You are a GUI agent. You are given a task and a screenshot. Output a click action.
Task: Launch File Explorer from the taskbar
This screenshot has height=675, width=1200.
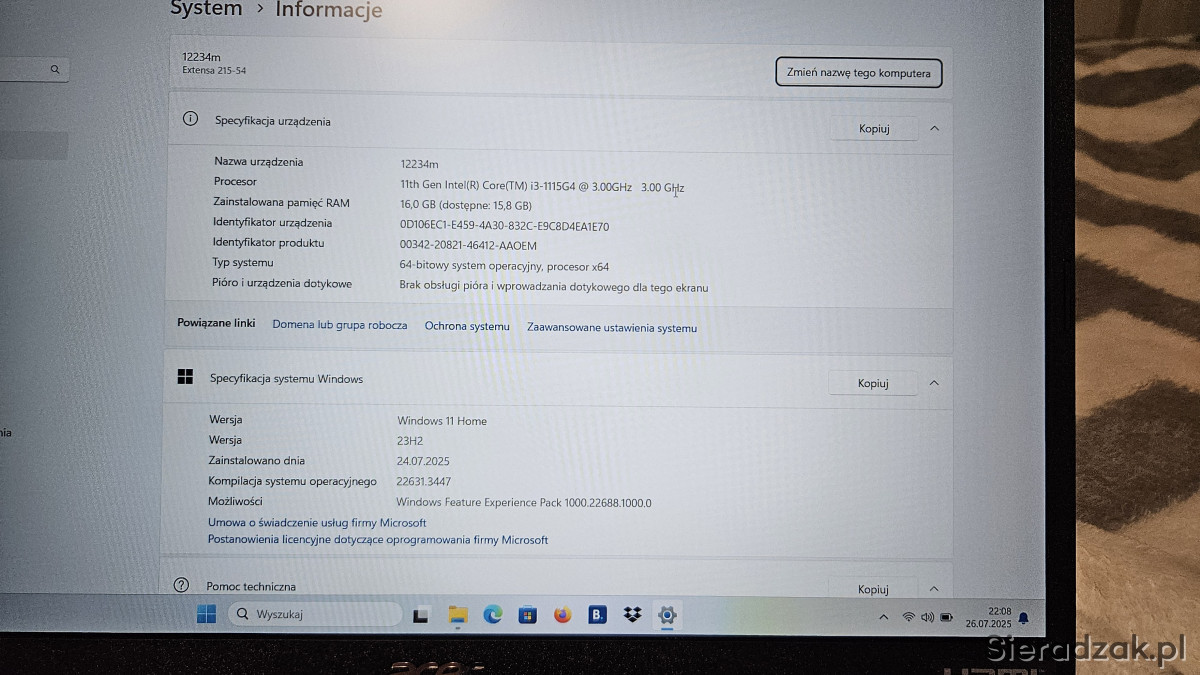(x=457, y=615)
